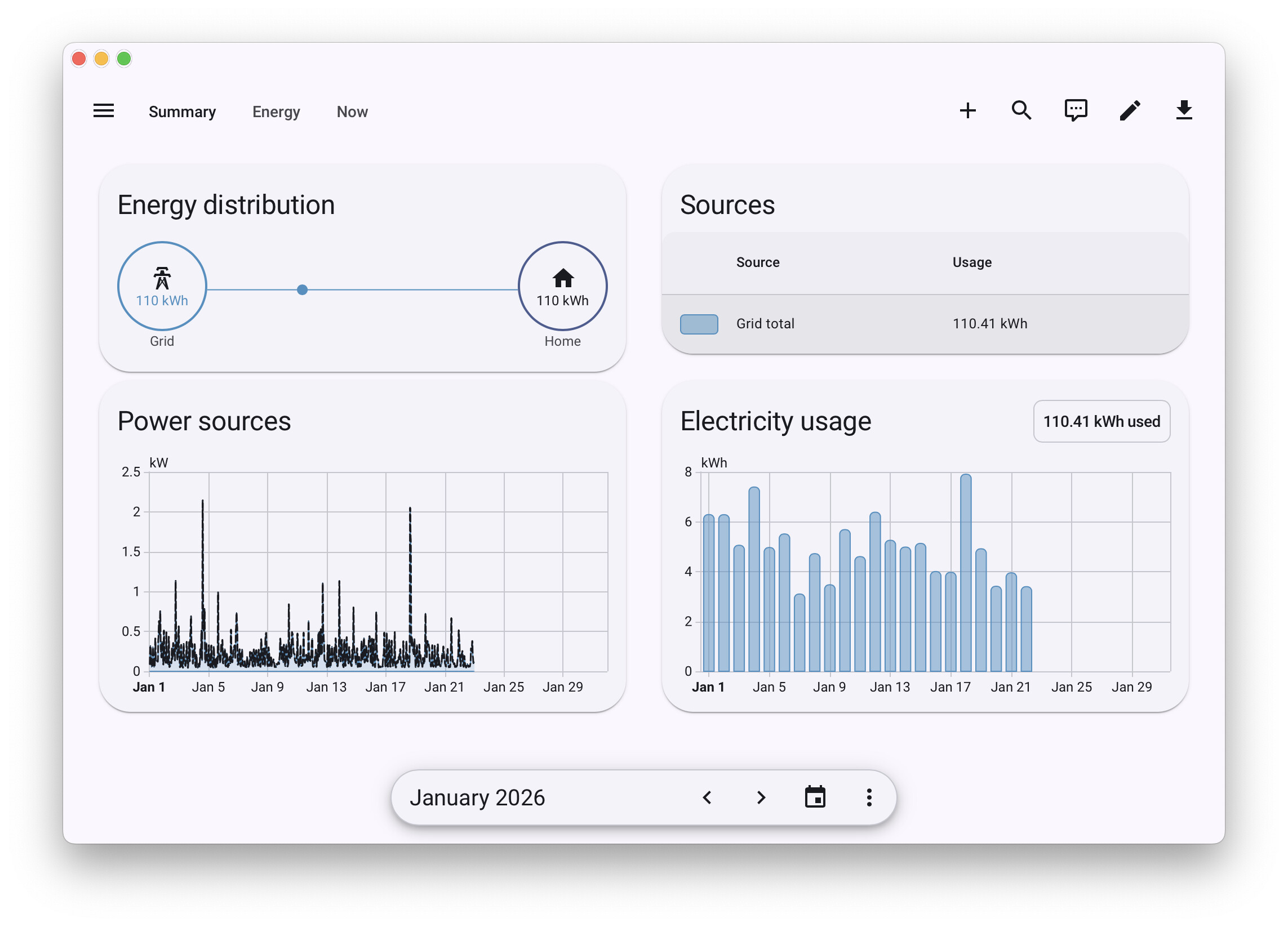Click the Home house circle
This screenshot has height=927, width=1288.
click(562, 286)
